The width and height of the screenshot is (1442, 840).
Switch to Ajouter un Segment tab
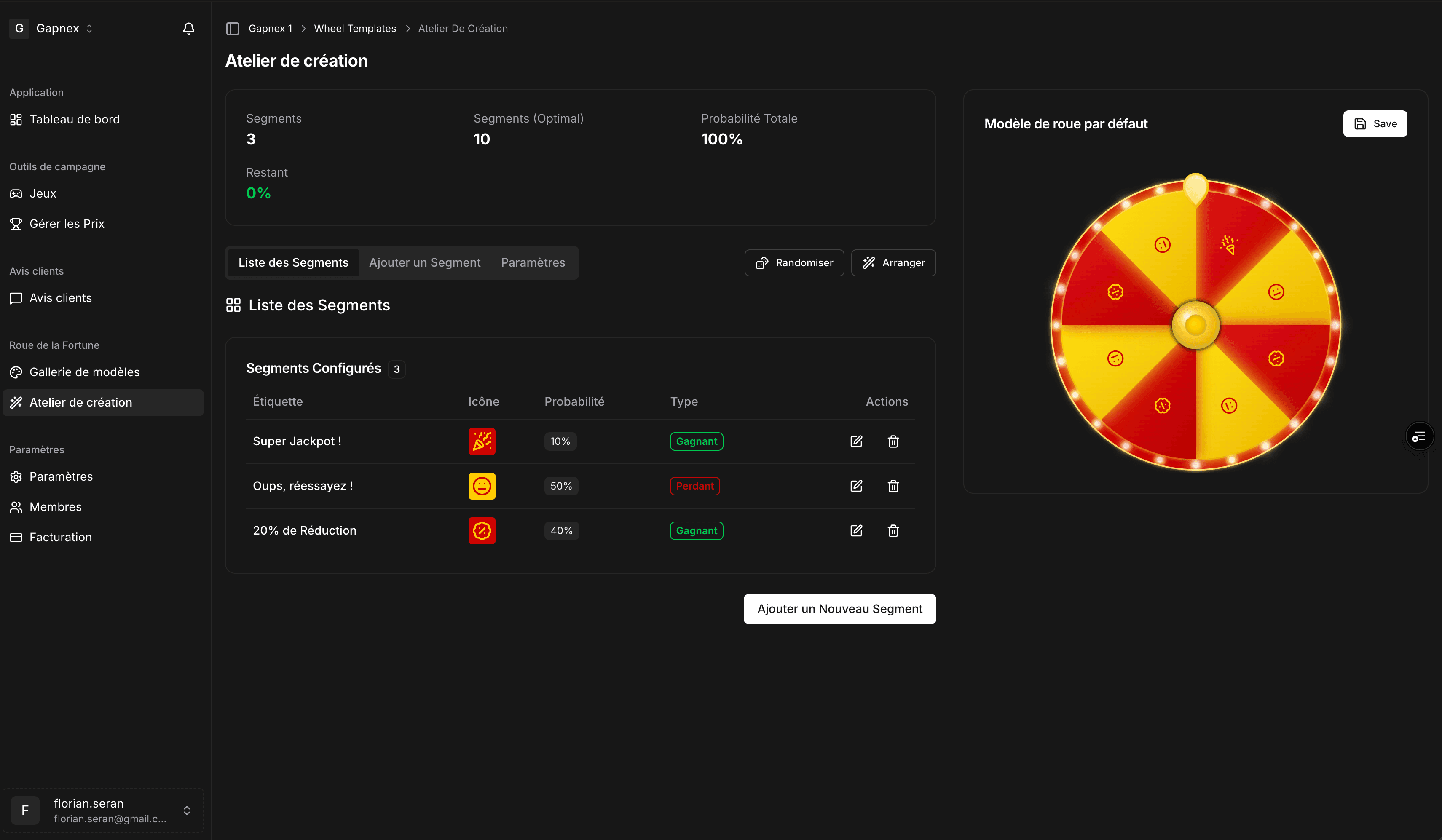pos(425,262)
